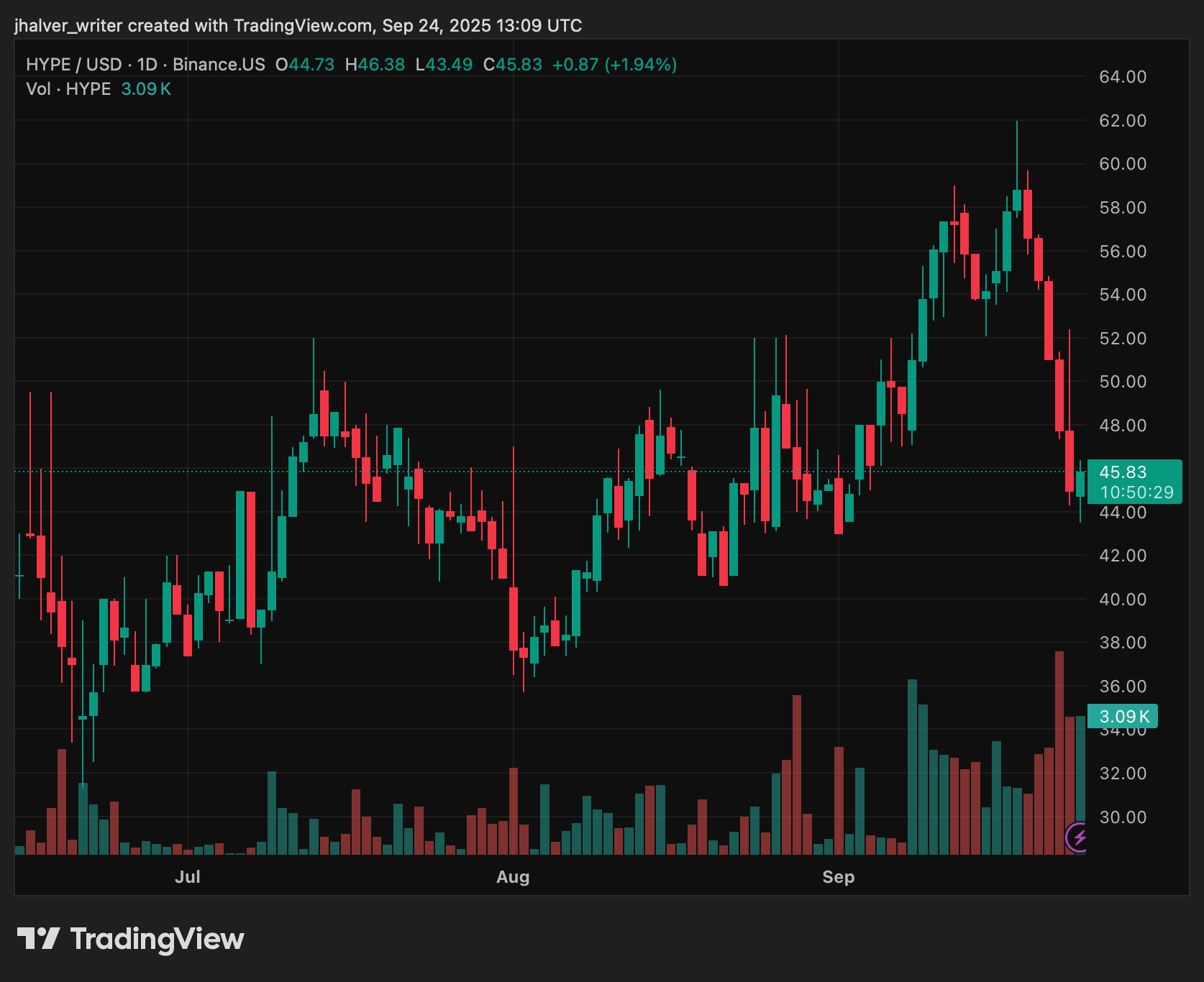Screen dimensions: 1204x982
Task: Click the H46.38 high value
Action: [x=374, y=64]
